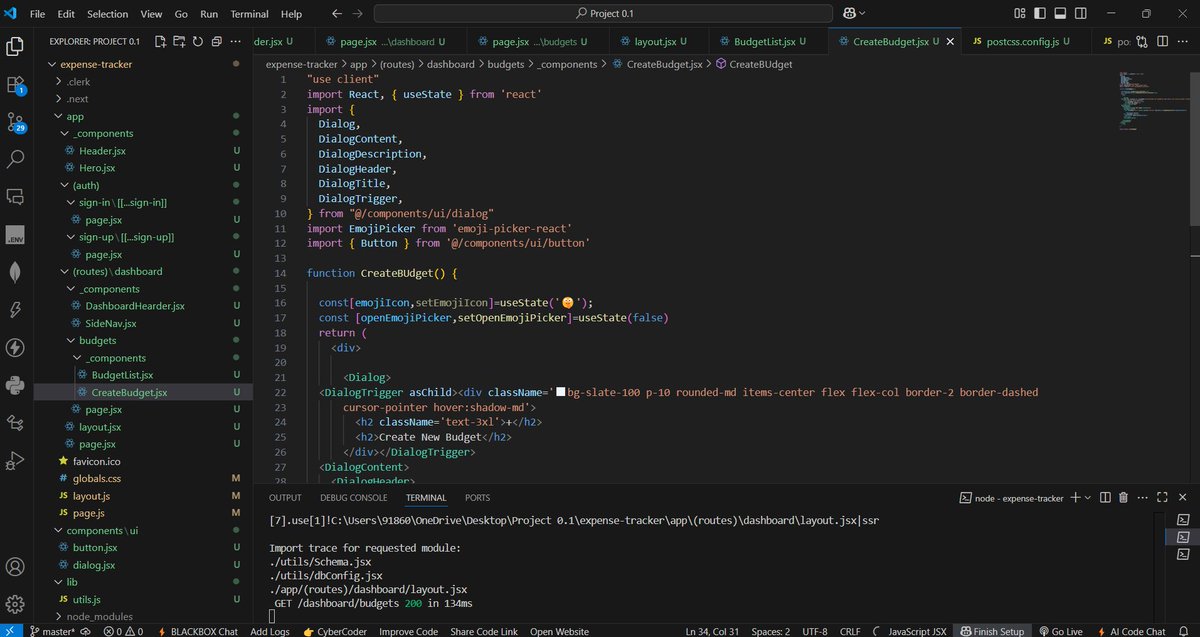Collapse the (auth) folder
This screenshot has width=1200, height=637.
pyautogui.click(x=65, y=185)
